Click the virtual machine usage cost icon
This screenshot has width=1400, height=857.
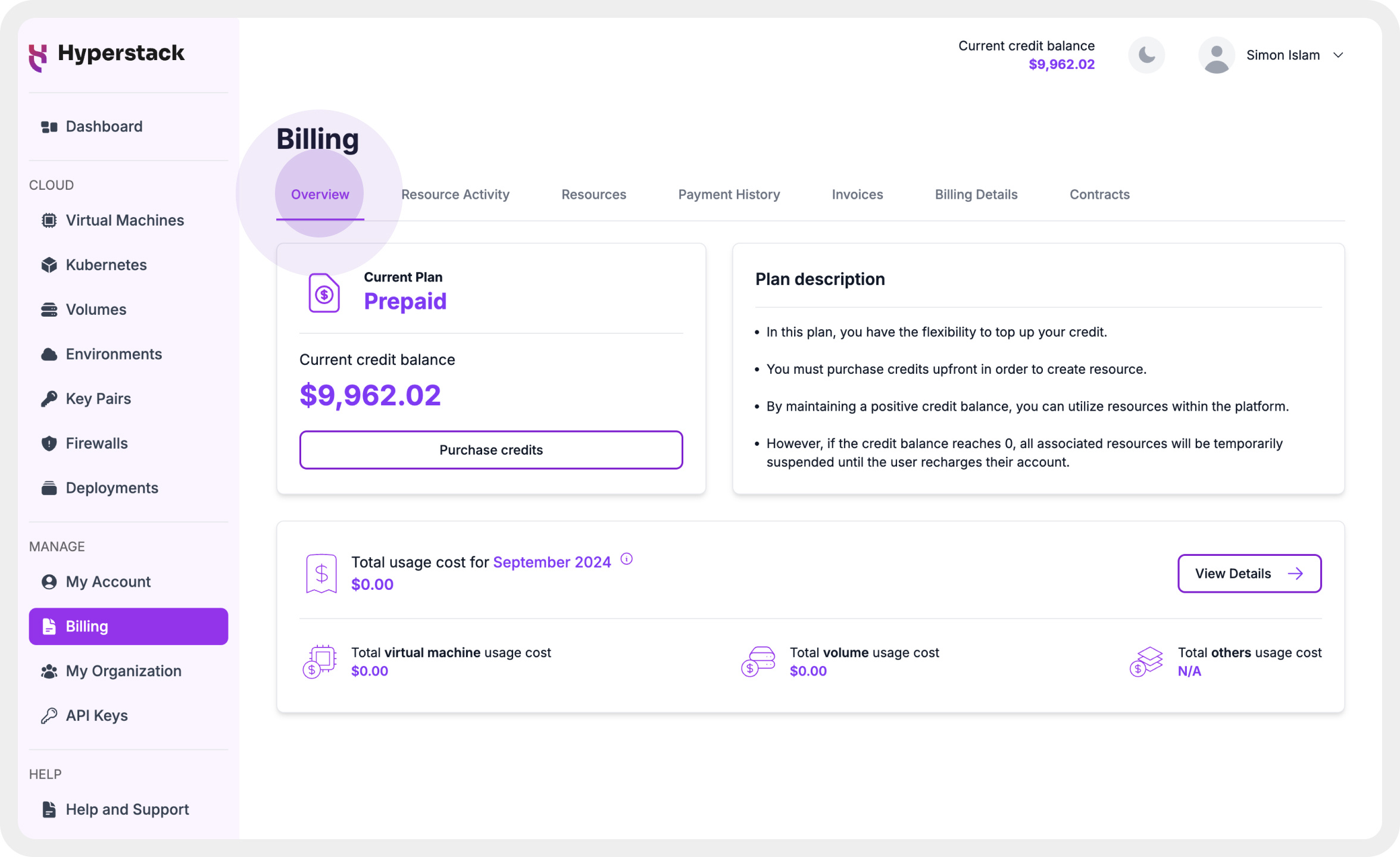[320, 662]
